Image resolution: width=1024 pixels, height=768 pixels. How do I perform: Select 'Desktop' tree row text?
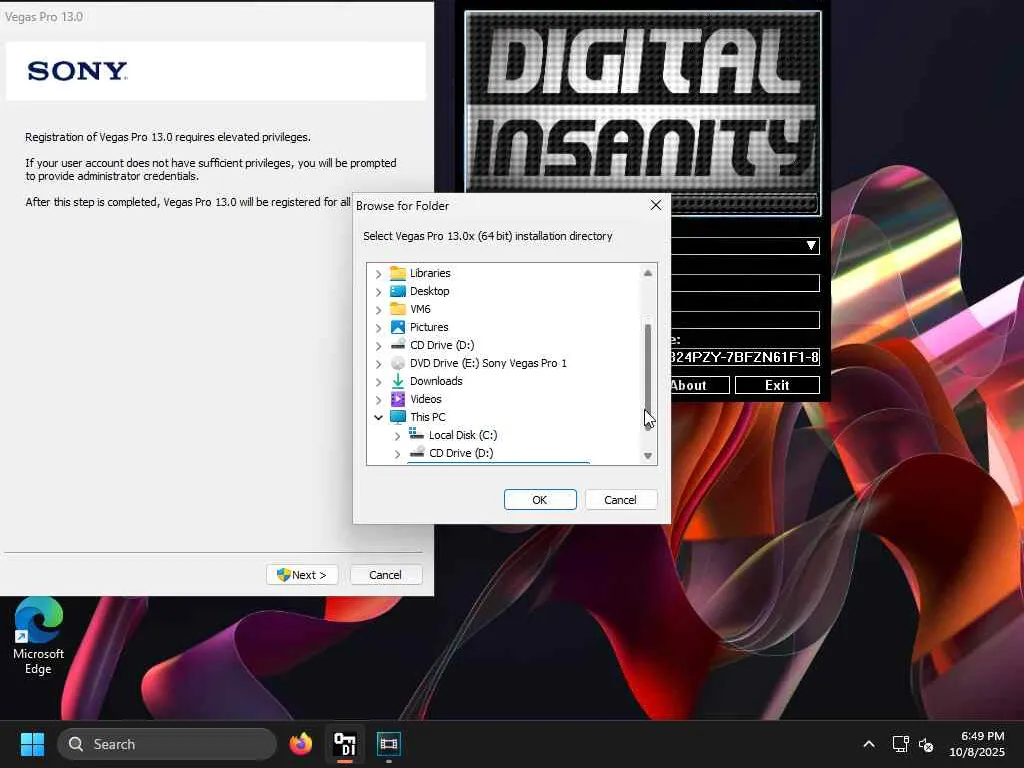pos(430,291)
